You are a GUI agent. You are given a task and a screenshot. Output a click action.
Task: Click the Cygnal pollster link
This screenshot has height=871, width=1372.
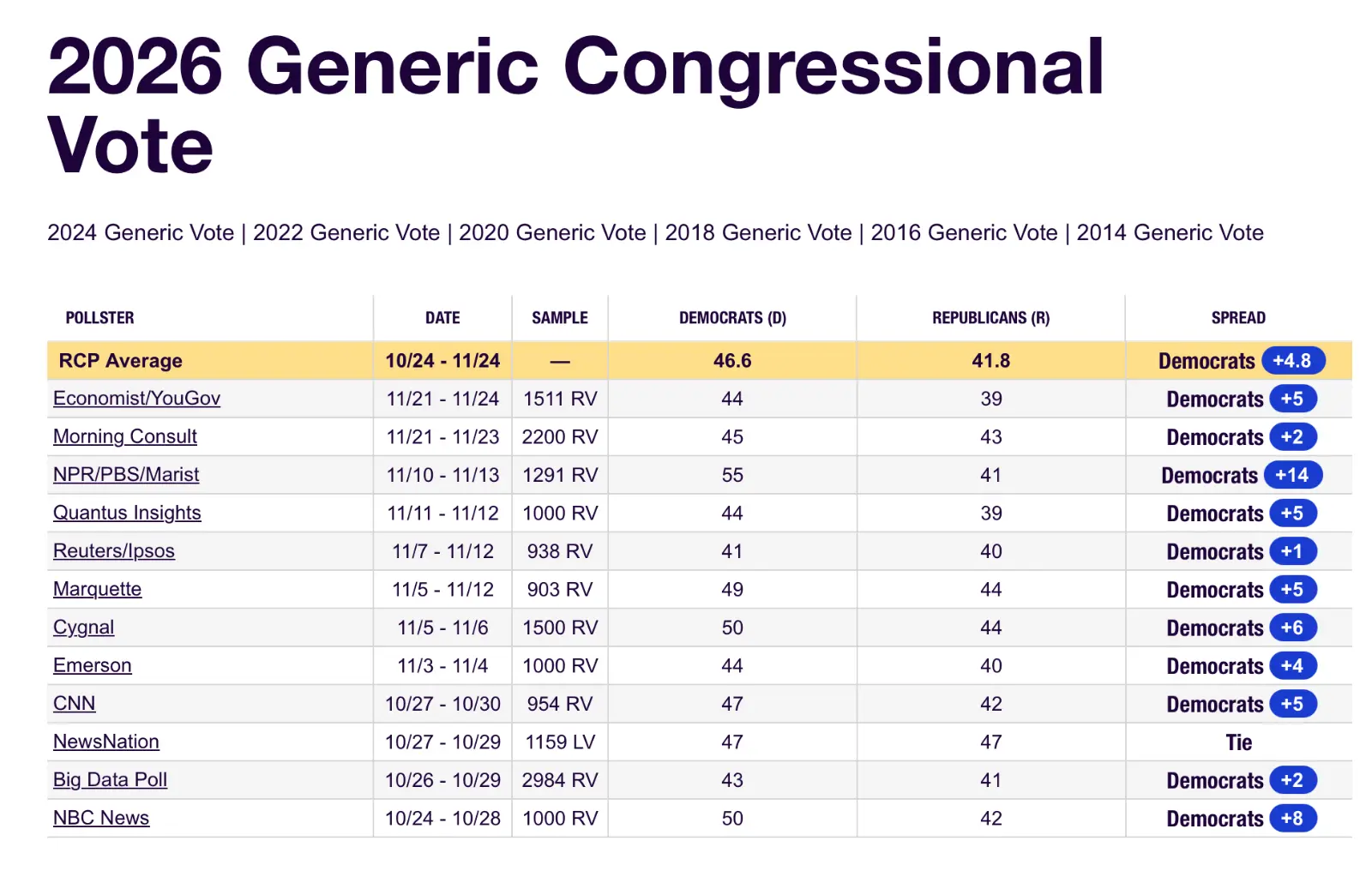point(83,628)
